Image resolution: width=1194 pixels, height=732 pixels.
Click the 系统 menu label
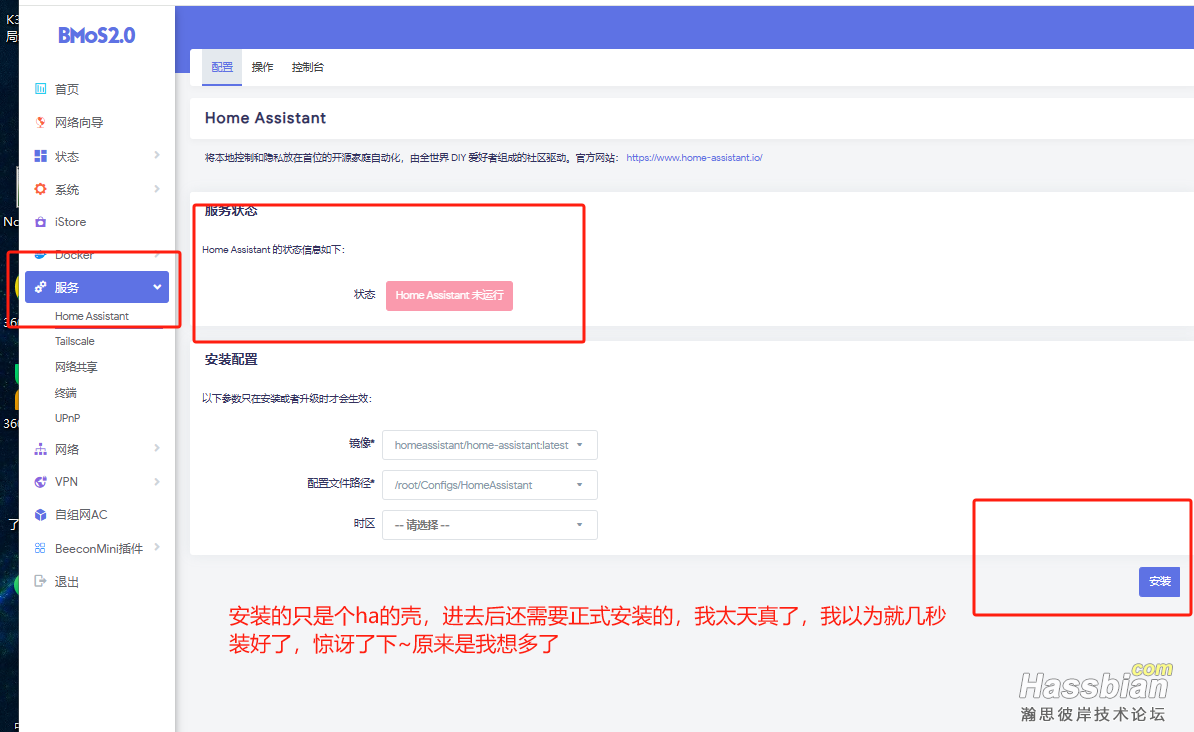(67, 189)
